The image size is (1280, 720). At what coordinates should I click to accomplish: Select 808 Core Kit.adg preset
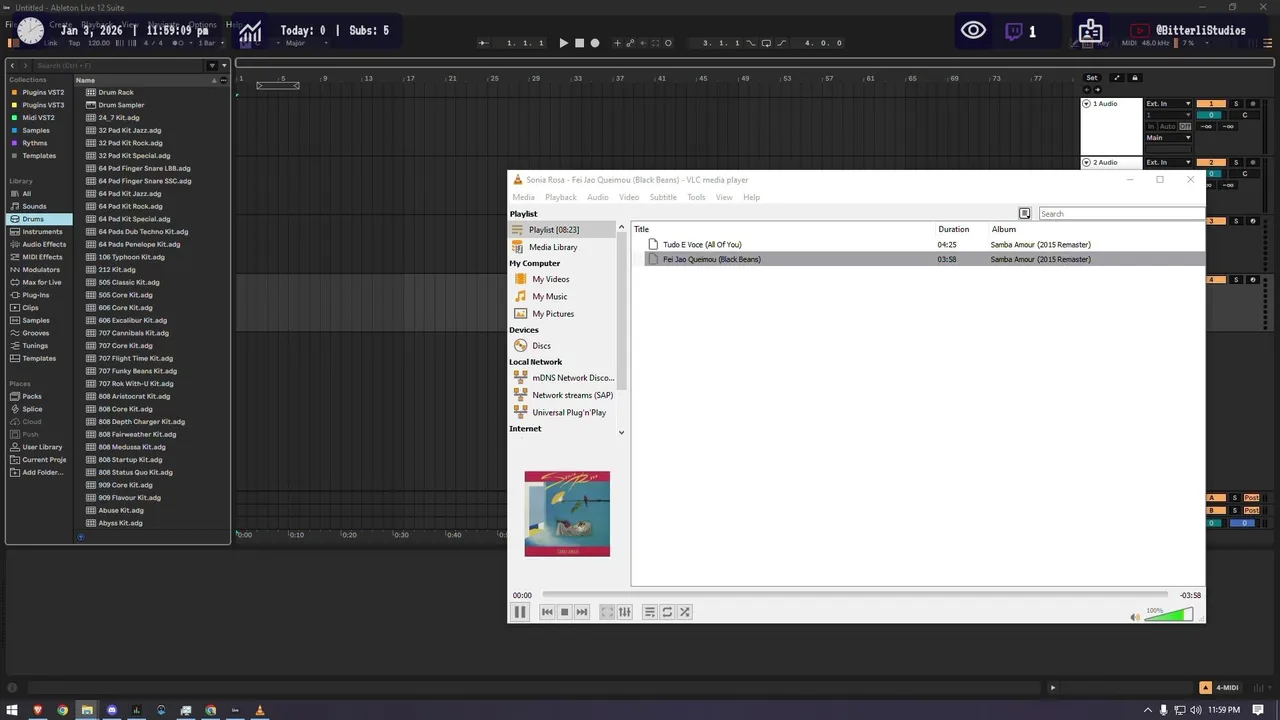(x=125, y=409)
